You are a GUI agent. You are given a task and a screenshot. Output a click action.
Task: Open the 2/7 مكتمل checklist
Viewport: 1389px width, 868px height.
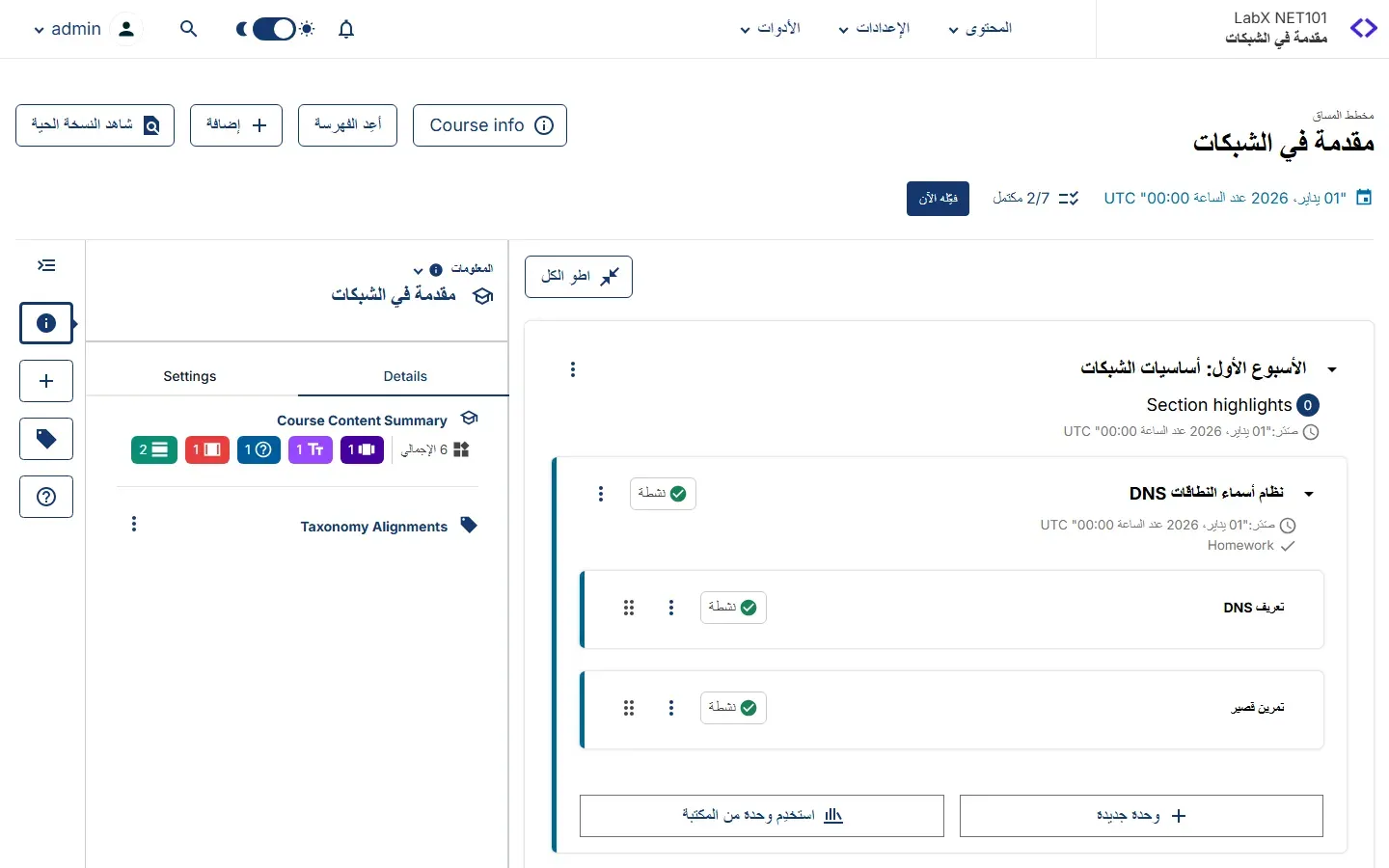click(x=1035, y=198)
